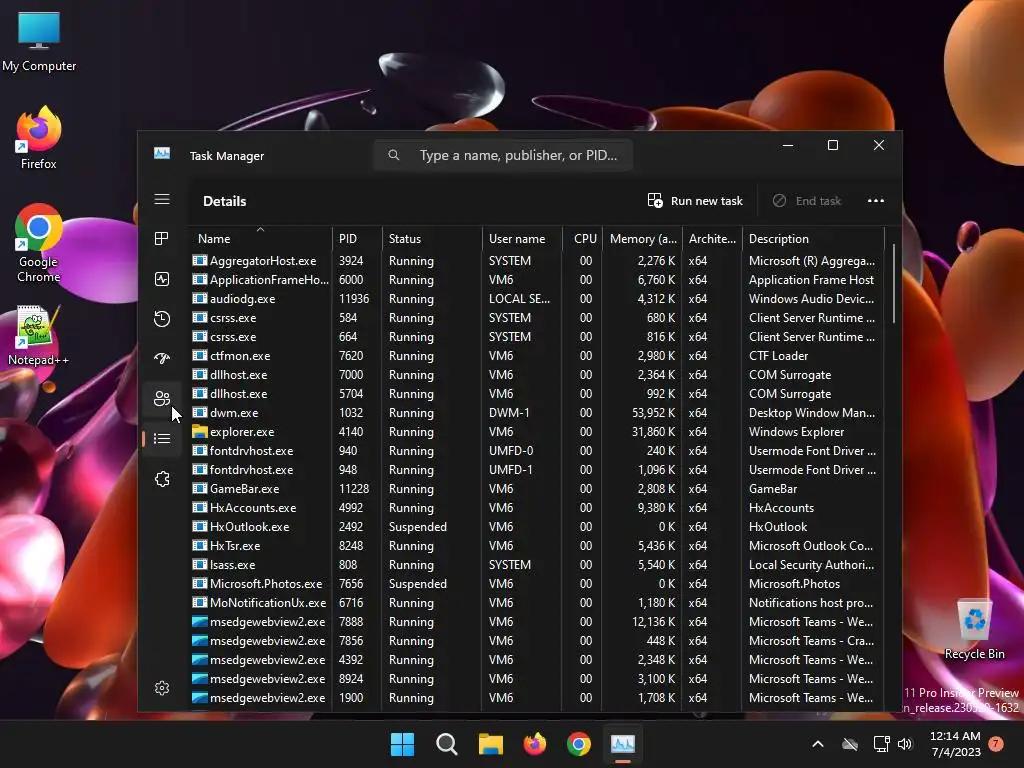The height and width of the screenshot is (768, 1024).
Task: Click the volume icon in system tray
Action: tap(904, 744)
